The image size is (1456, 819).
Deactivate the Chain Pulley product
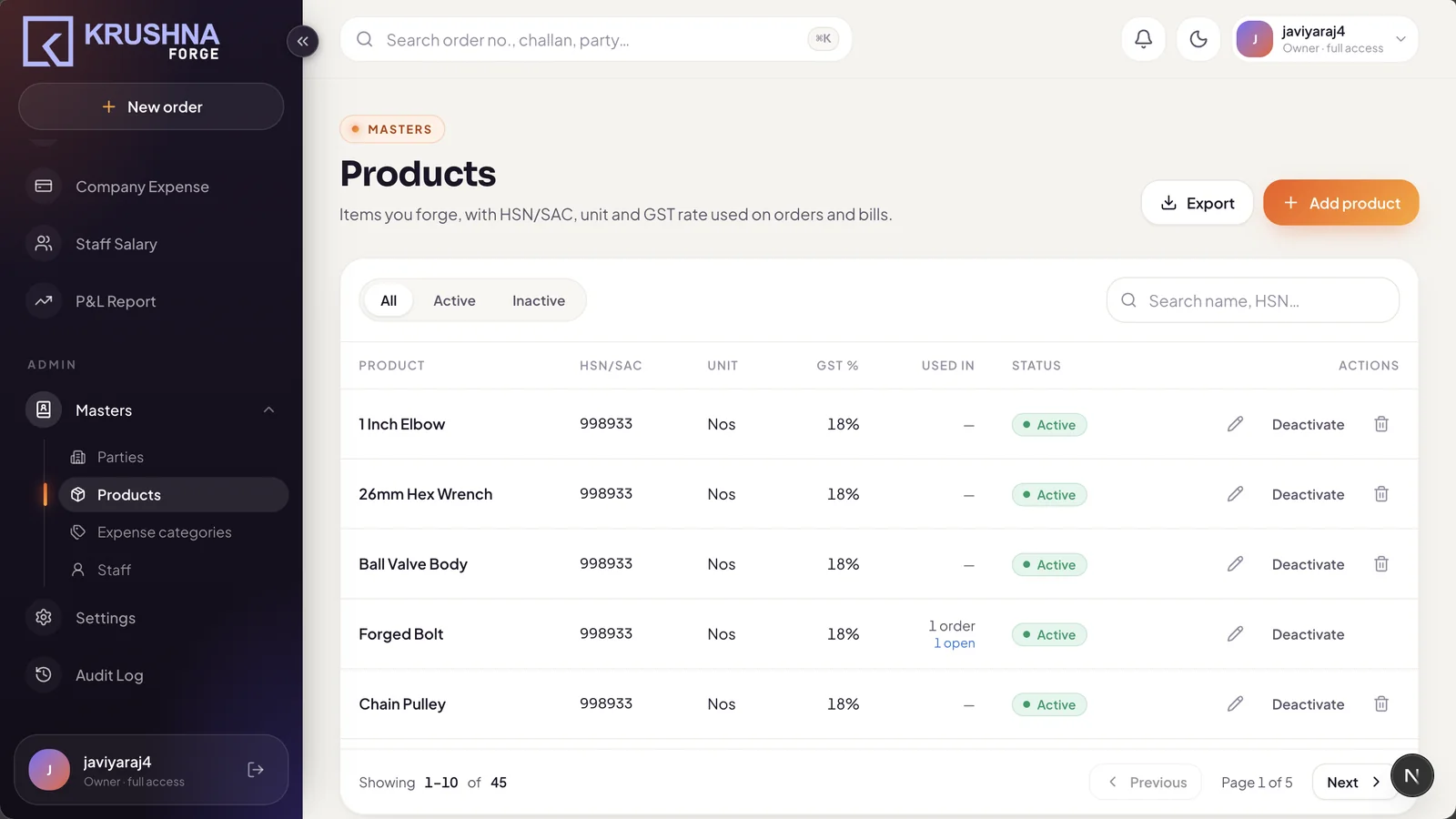pyautogui.click(x=1308, y=704)
